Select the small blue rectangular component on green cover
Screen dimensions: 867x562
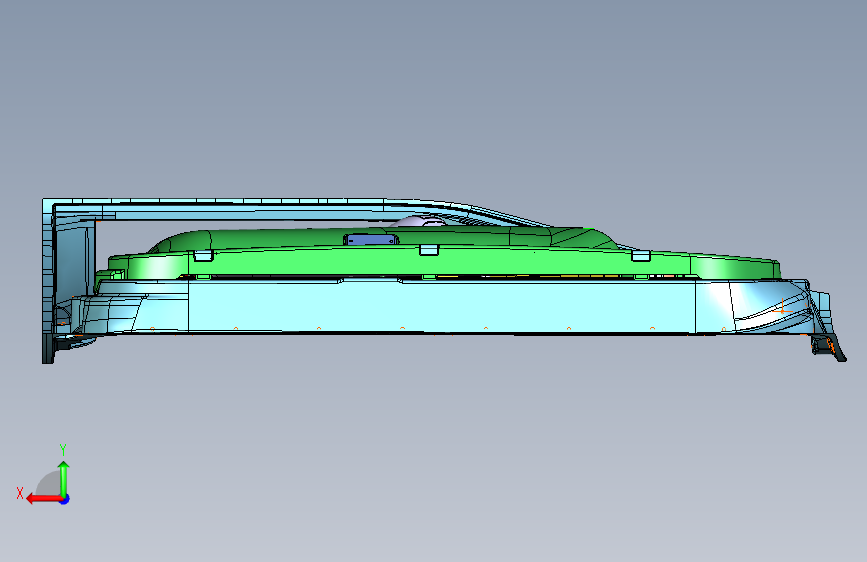tap(370, 240)
